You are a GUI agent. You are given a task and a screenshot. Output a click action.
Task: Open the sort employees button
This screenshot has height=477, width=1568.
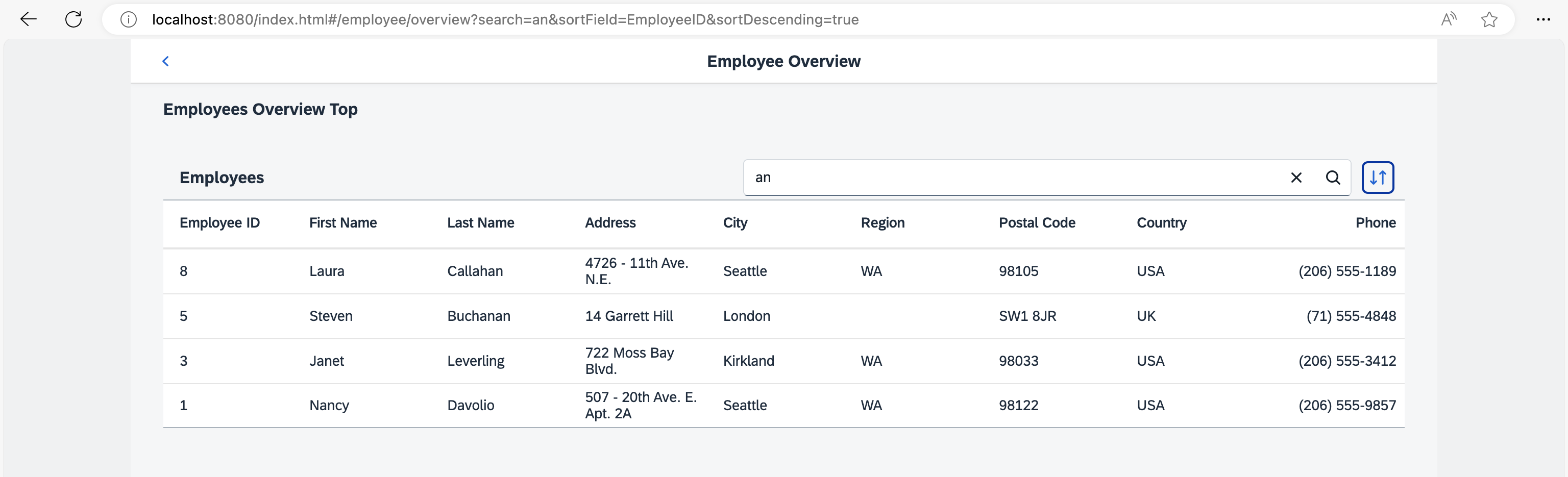tap(1378, 178)
